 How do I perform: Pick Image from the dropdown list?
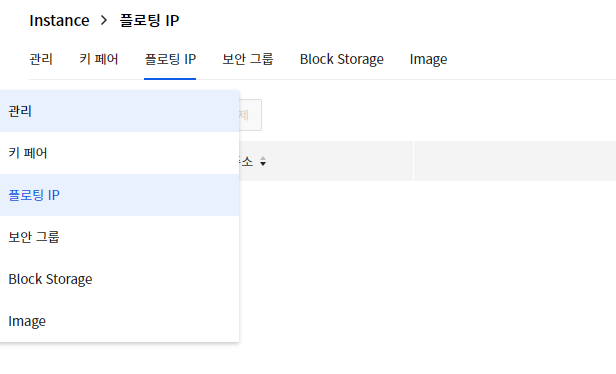point(119,321)
